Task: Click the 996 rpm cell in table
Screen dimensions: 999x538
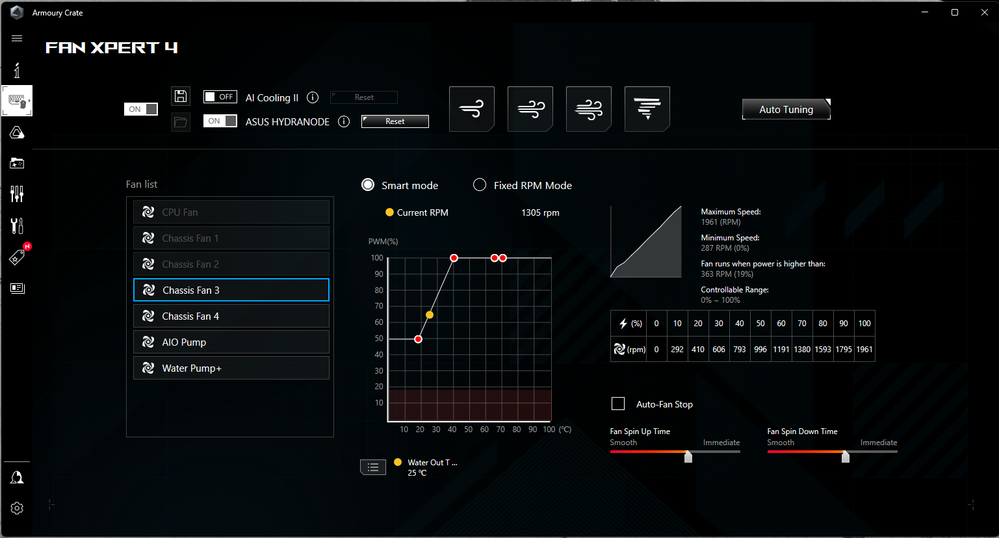Action: (x=760, y=349)
